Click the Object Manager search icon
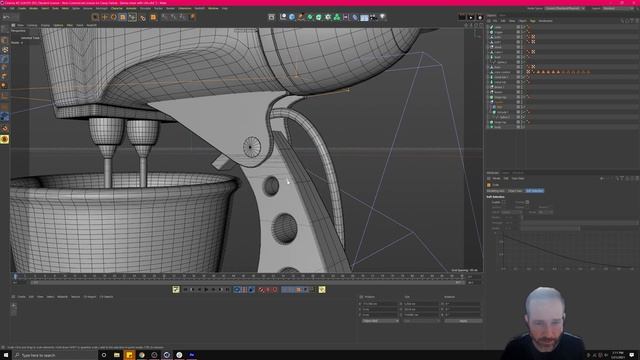This screenshot has height=360, width=640. (622, 21)
